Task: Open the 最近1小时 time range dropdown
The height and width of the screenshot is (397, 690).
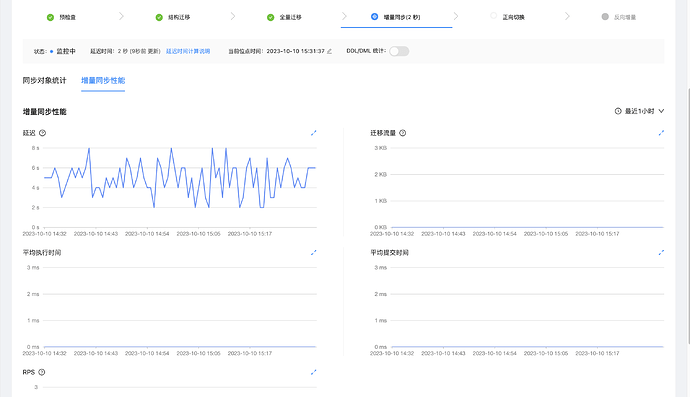Action: point(639,111)
